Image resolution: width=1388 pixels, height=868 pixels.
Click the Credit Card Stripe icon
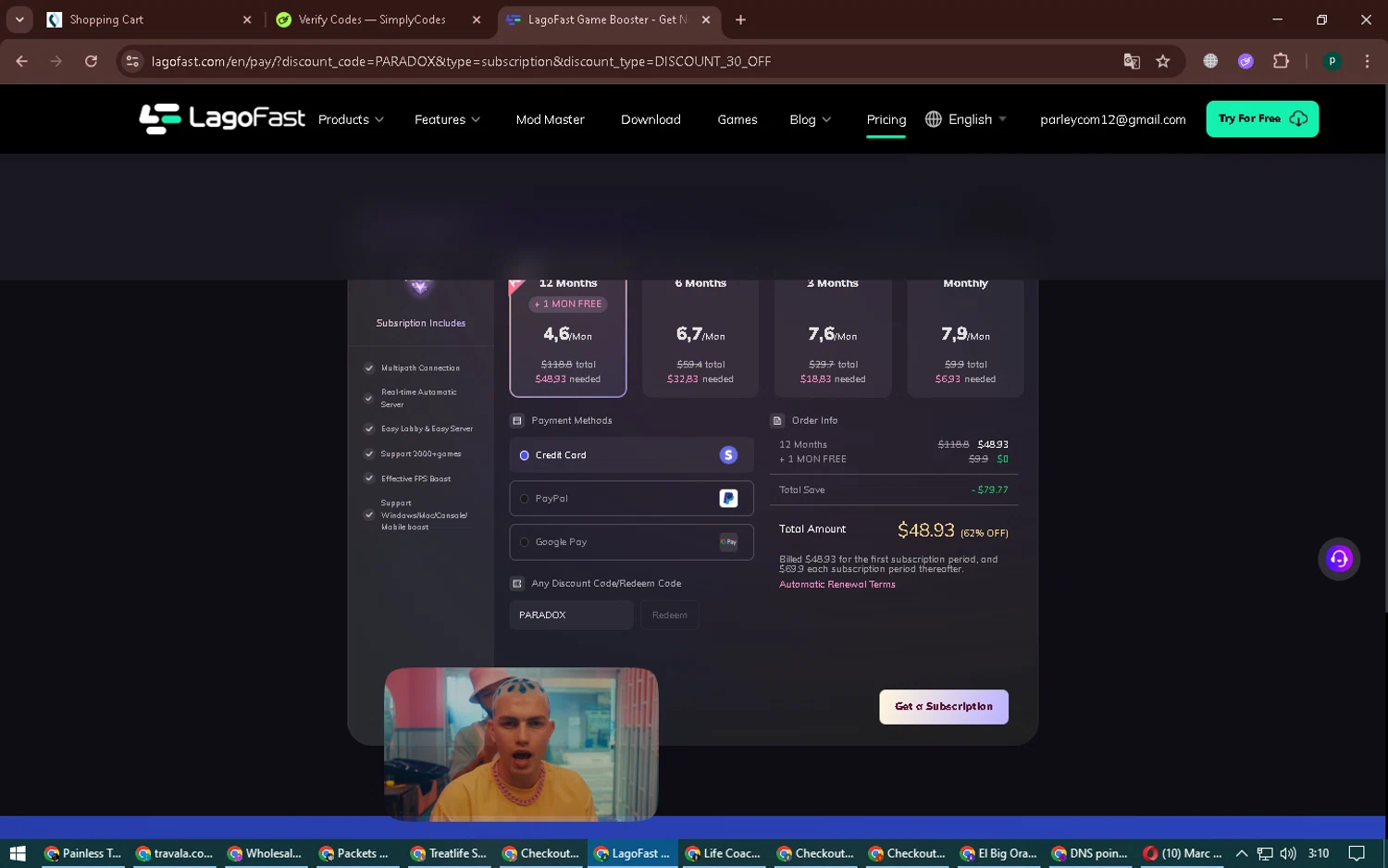(728, 455)
